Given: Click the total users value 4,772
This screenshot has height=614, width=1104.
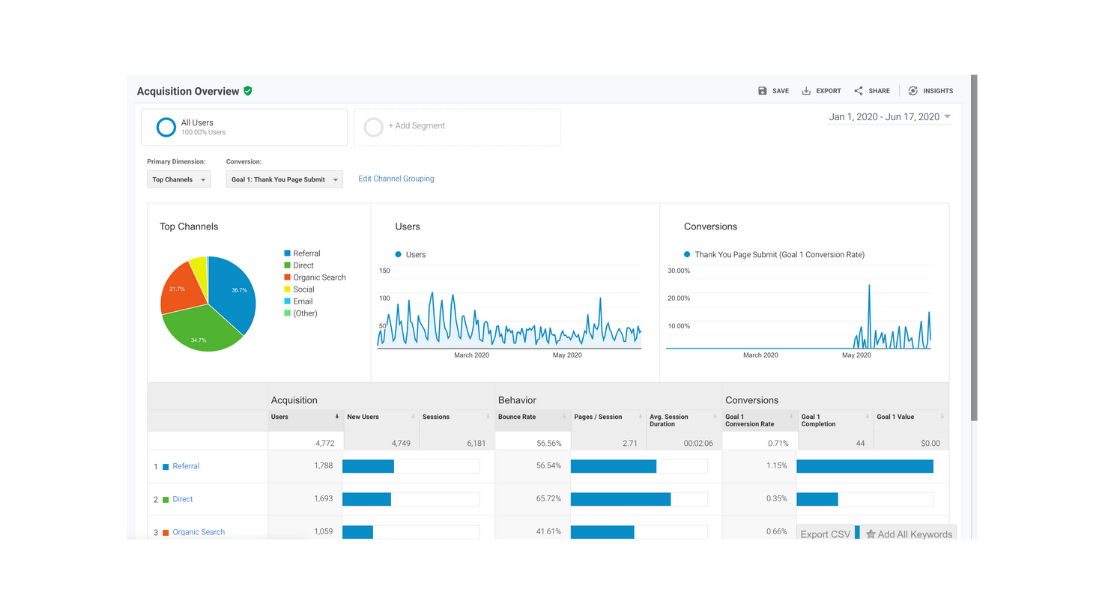Looking at the screenshot, I should click(325, 443).
